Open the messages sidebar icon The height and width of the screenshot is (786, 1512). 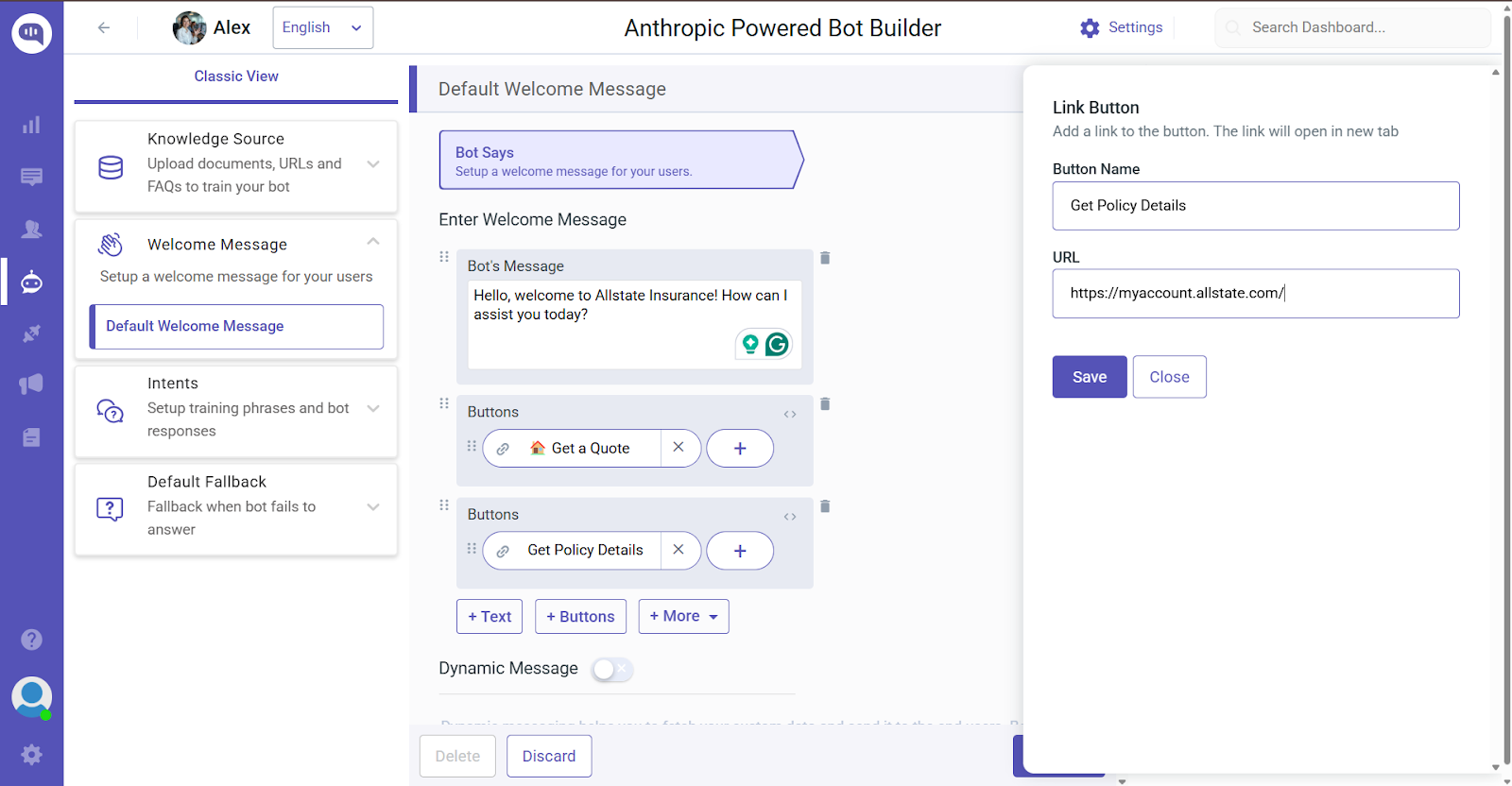[31, 177]
